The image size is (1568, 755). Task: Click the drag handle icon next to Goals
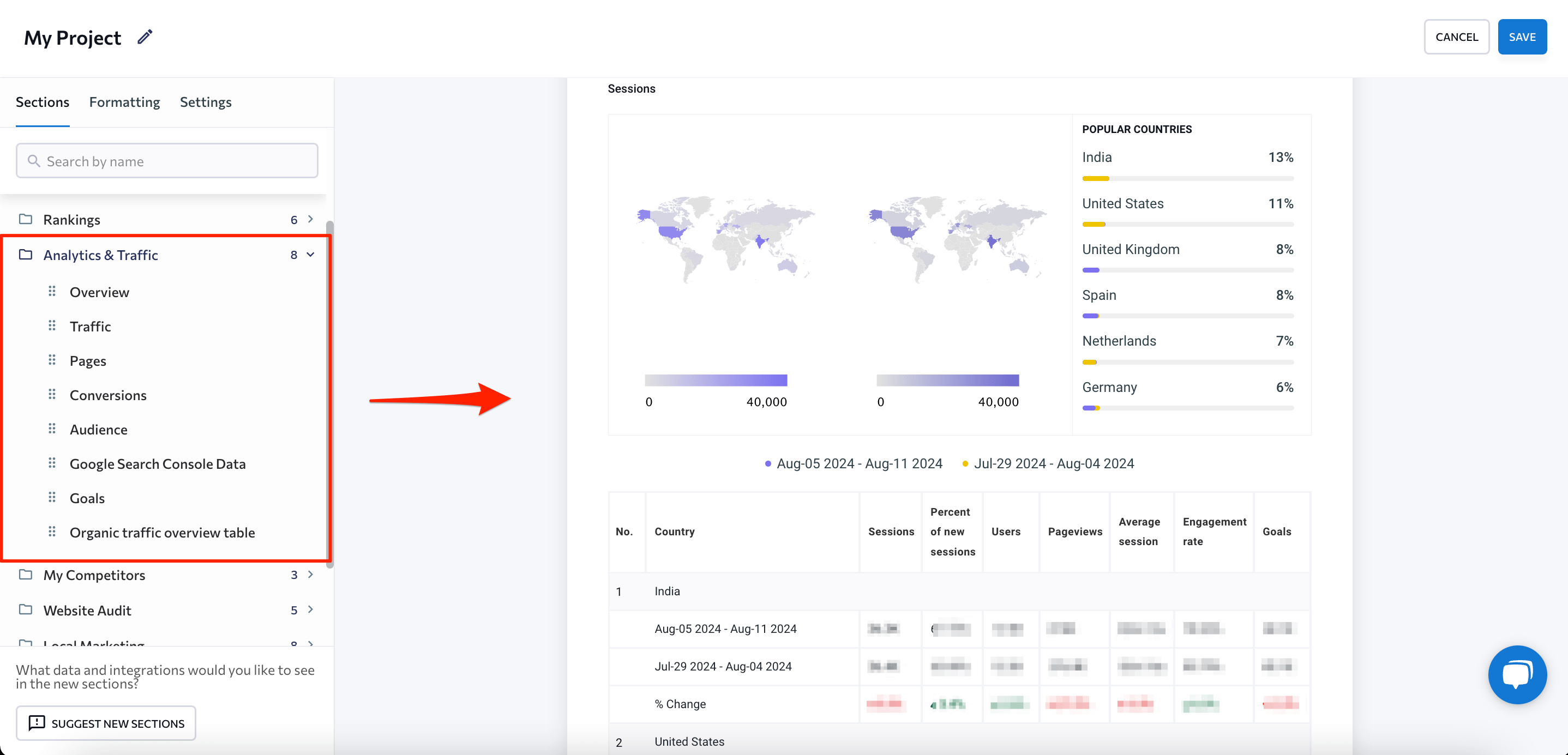tap(52, 498)
